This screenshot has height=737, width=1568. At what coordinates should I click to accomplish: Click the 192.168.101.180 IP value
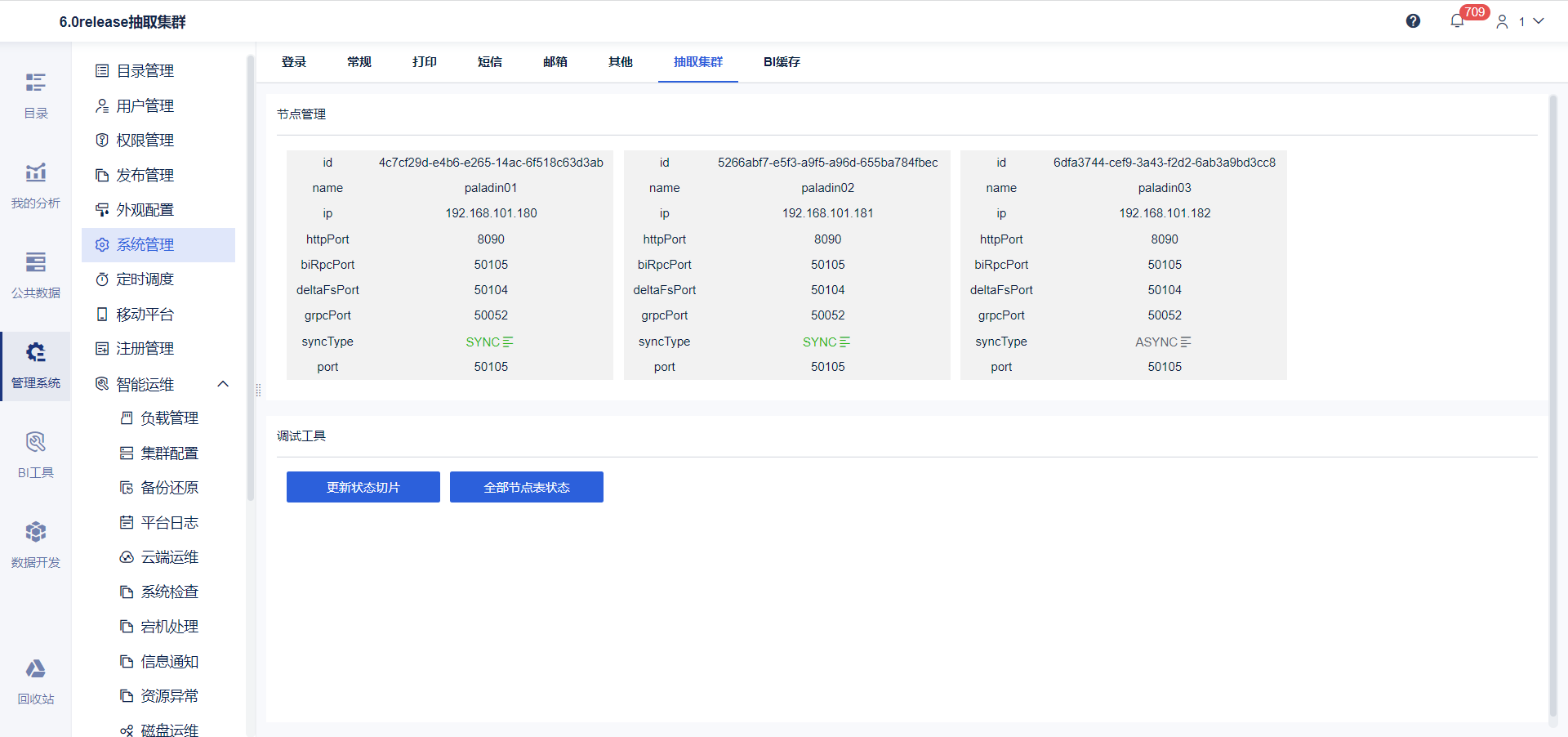[491, 213]
